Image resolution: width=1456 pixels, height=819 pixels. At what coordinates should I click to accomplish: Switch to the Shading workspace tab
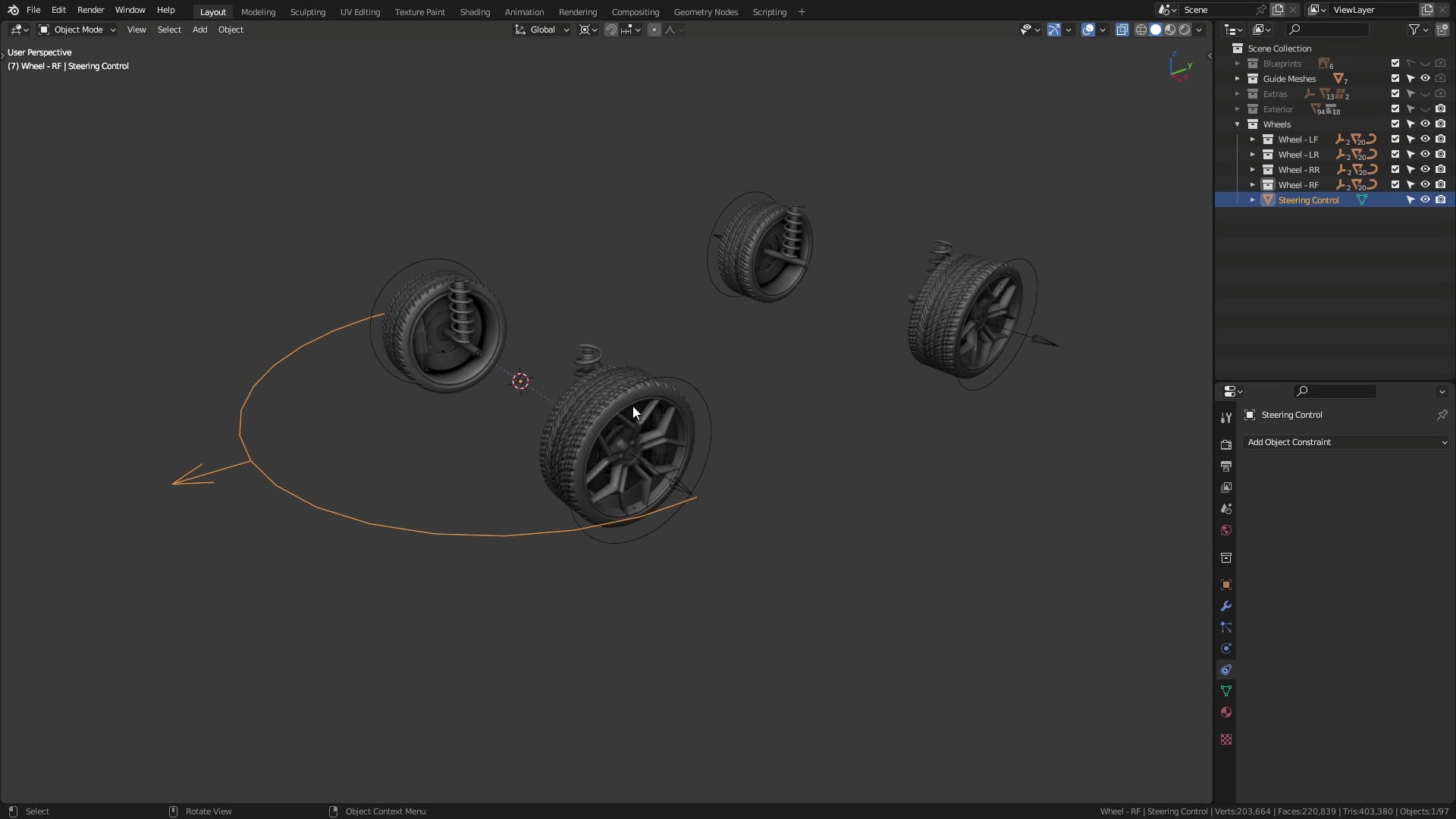click(x=475, y=12)
